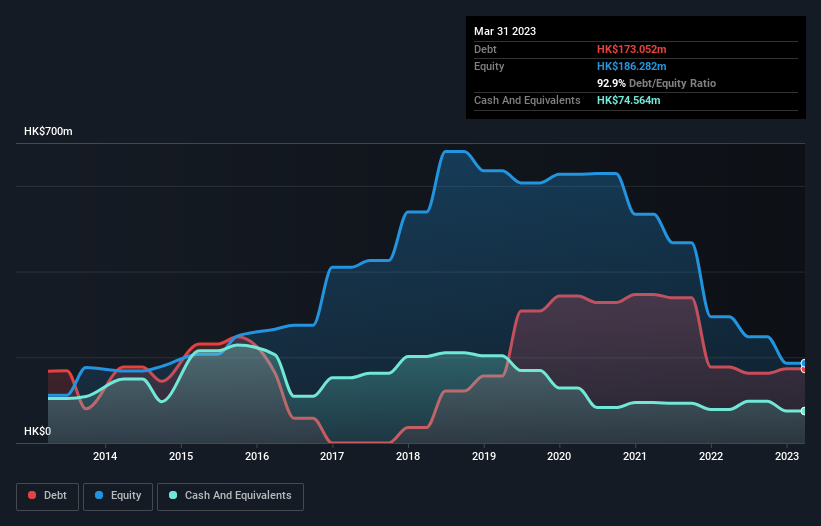
Task: Click the Mar 31 2023 tooltip date
Action: (505, 31)
